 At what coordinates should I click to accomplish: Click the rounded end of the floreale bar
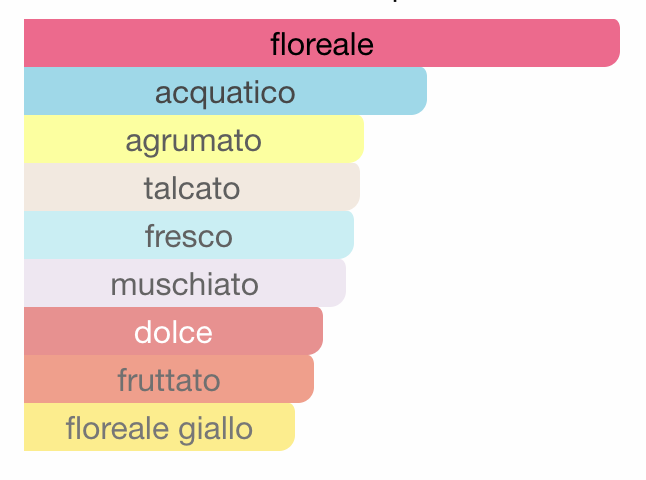(x=611, y=43)
